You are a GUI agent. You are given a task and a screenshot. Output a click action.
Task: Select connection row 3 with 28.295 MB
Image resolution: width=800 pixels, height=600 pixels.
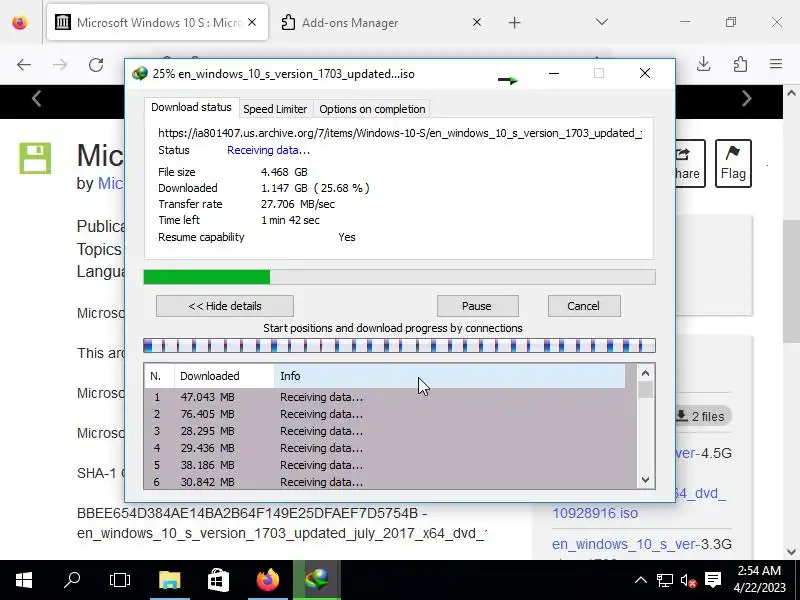[x=390, y=431]
